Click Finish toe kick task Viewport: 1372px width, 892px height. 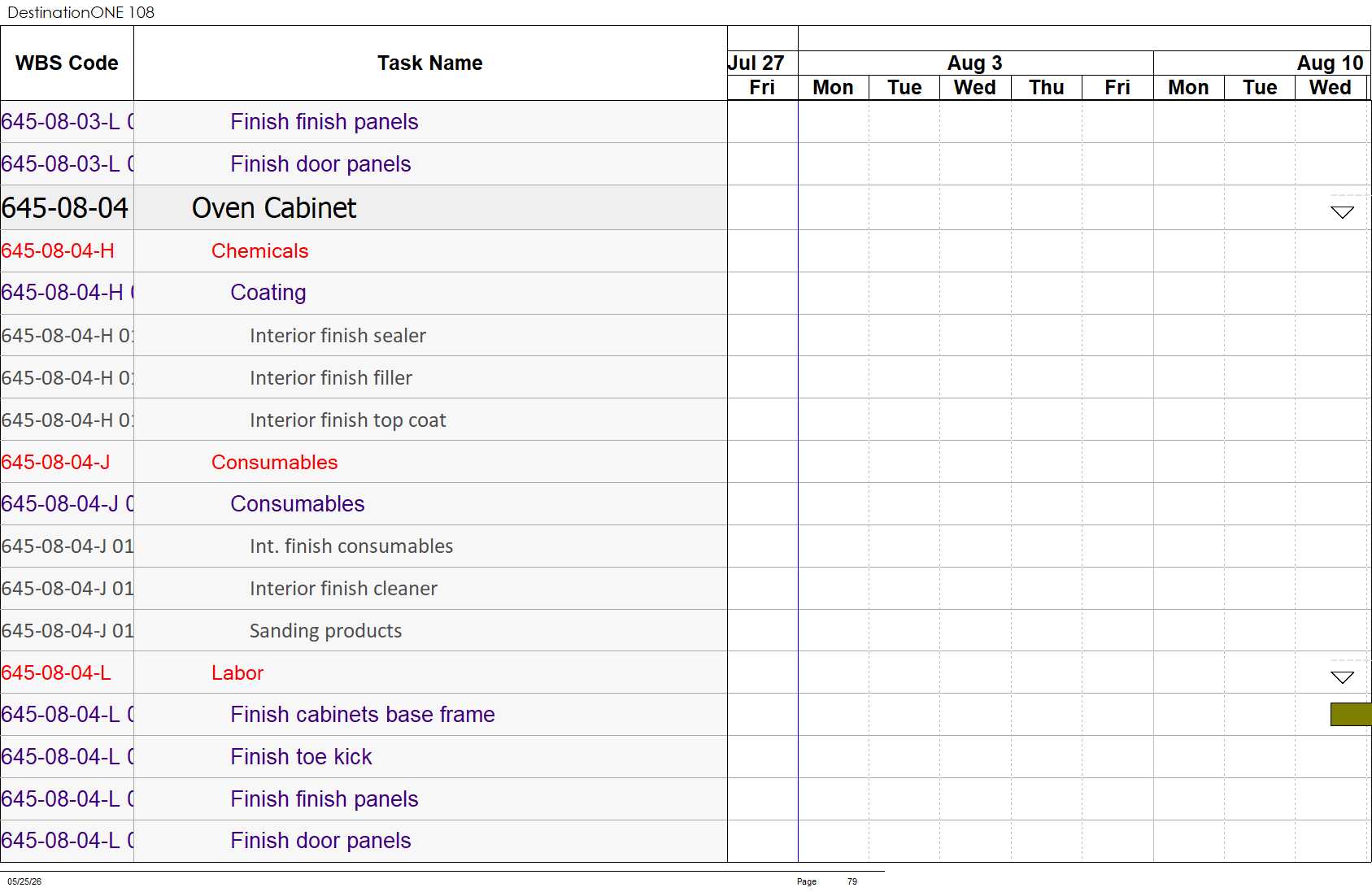(x=301, y=757)
